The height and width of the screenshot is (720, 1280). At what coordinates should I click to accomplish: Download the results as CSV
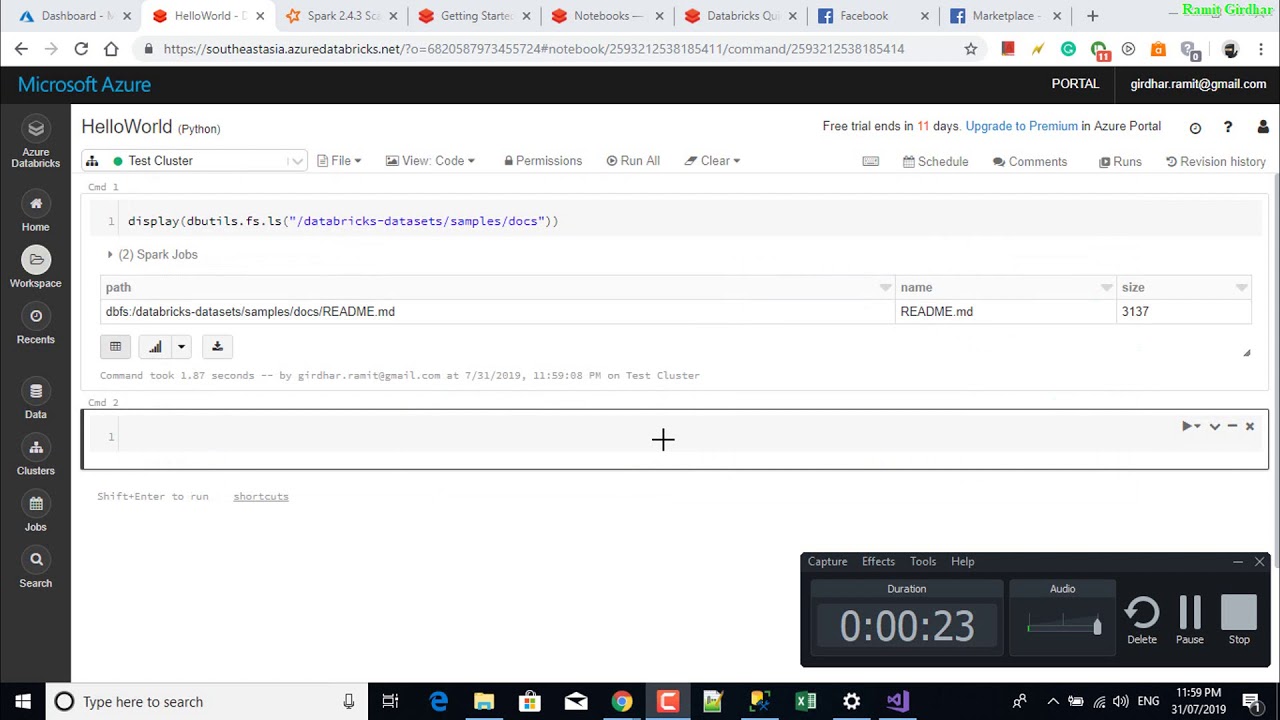coord(217,346)
